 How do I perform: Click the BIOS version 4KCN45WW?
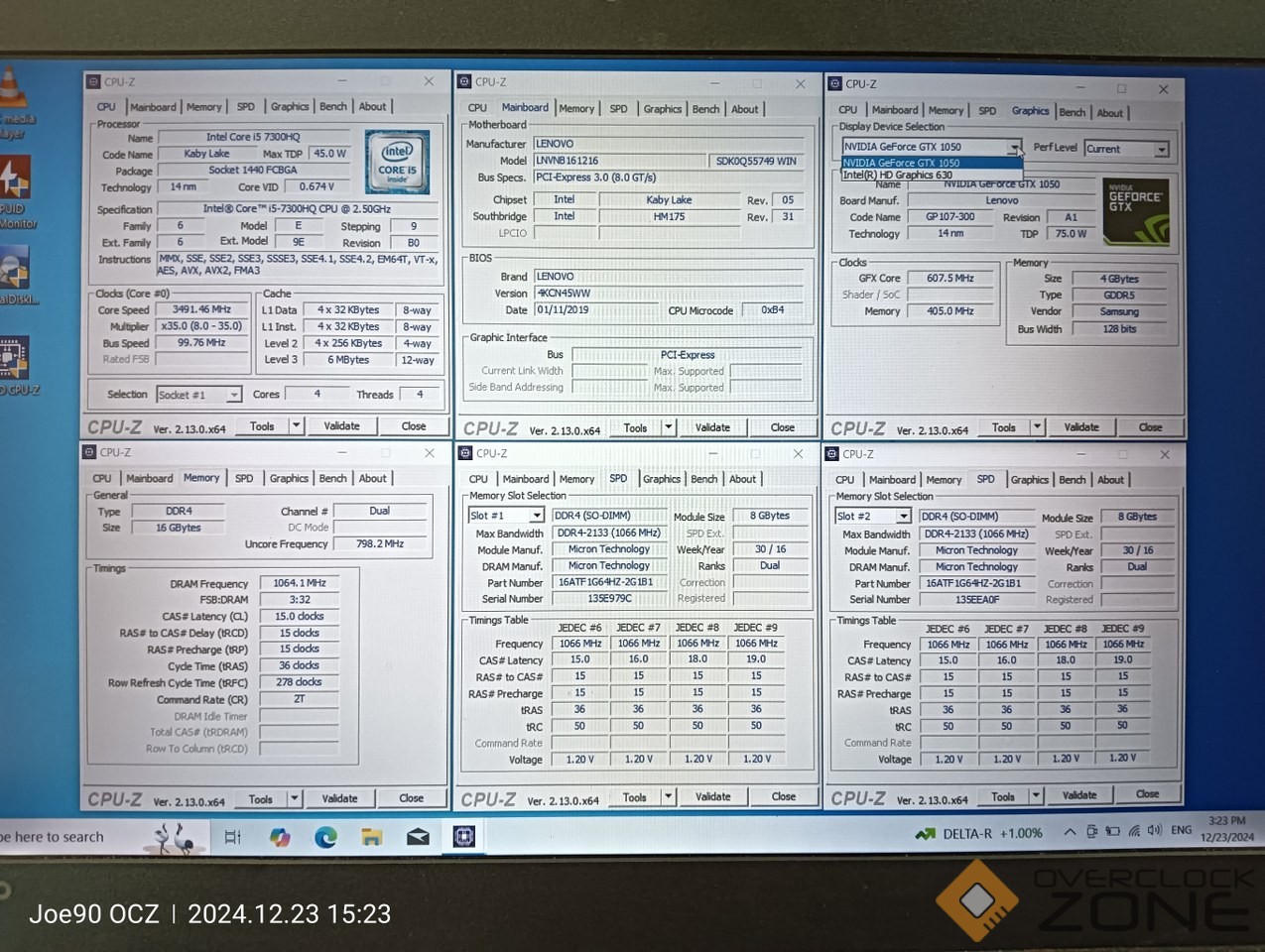668,294
